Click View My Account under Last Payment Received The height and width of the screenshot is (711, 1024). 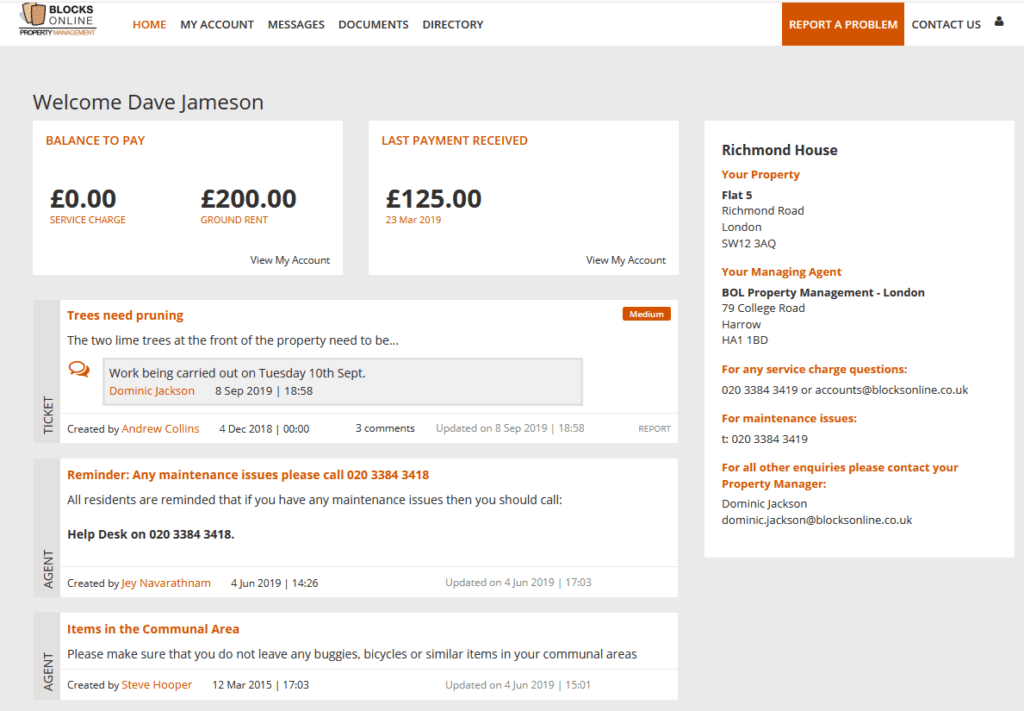626,259
